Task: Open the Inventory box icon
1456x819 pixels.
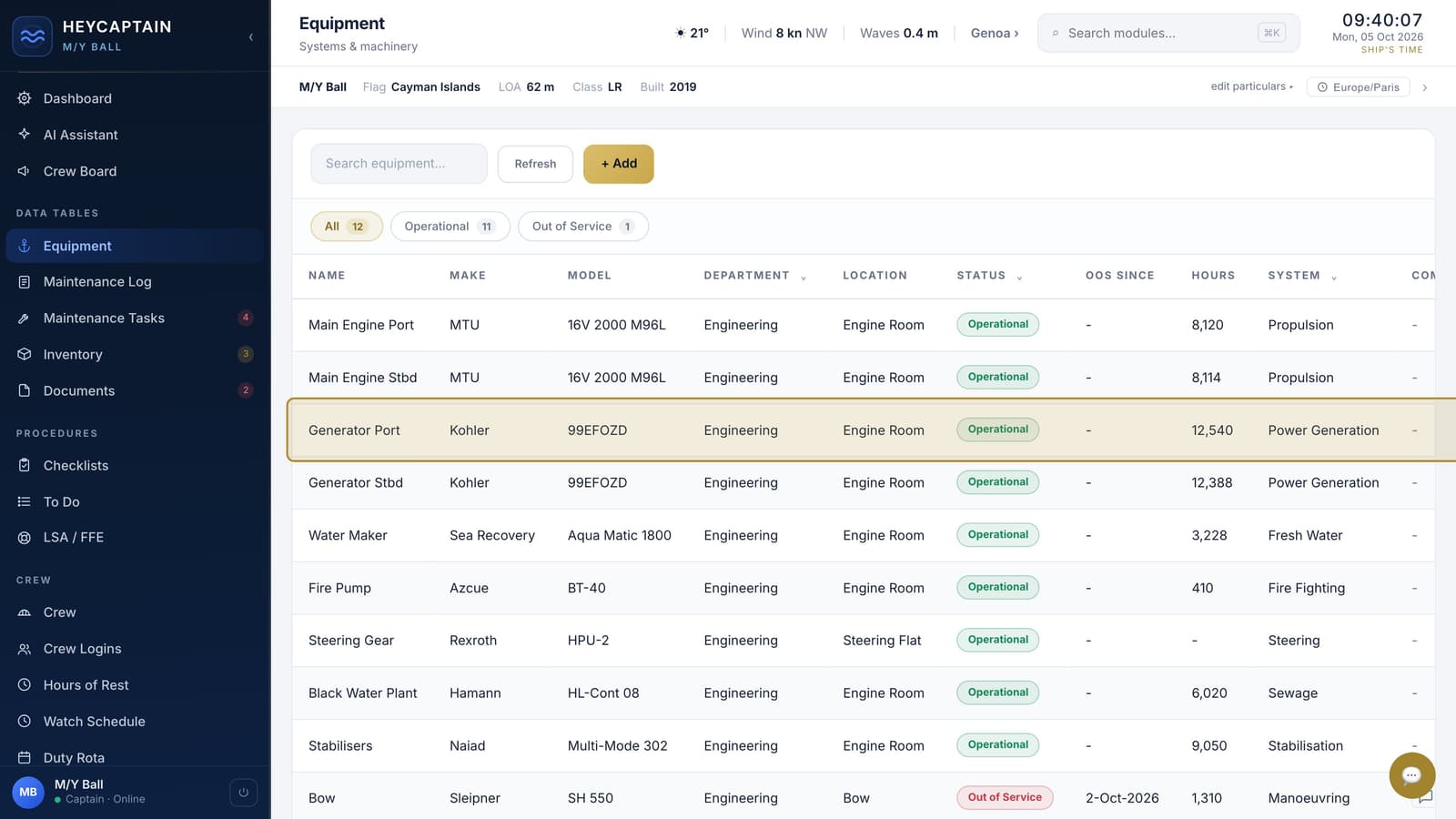Action: (x=25, y=354)
